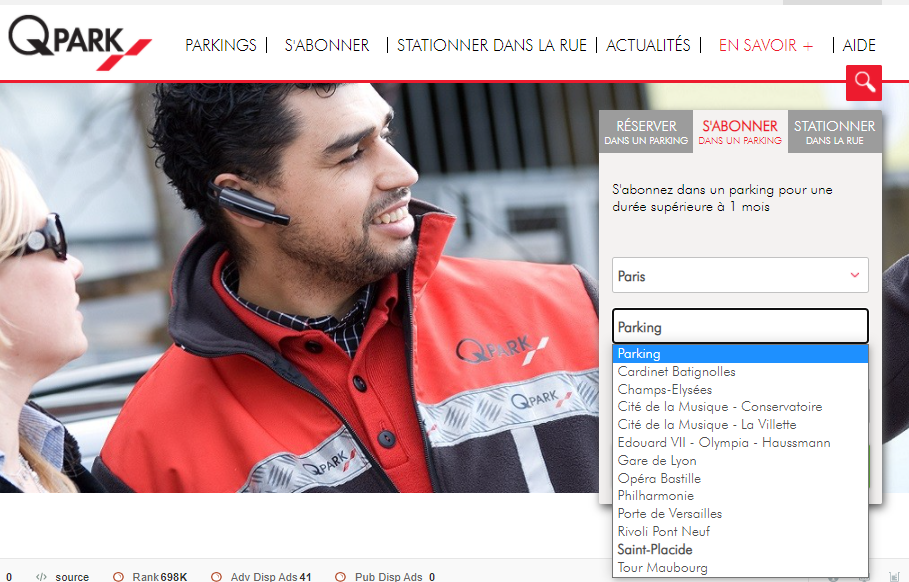Image resolution: width=909 pixels, height=582 pixels.
Task: Click the Rank 698K status bar entry
Action: (150, 577)
